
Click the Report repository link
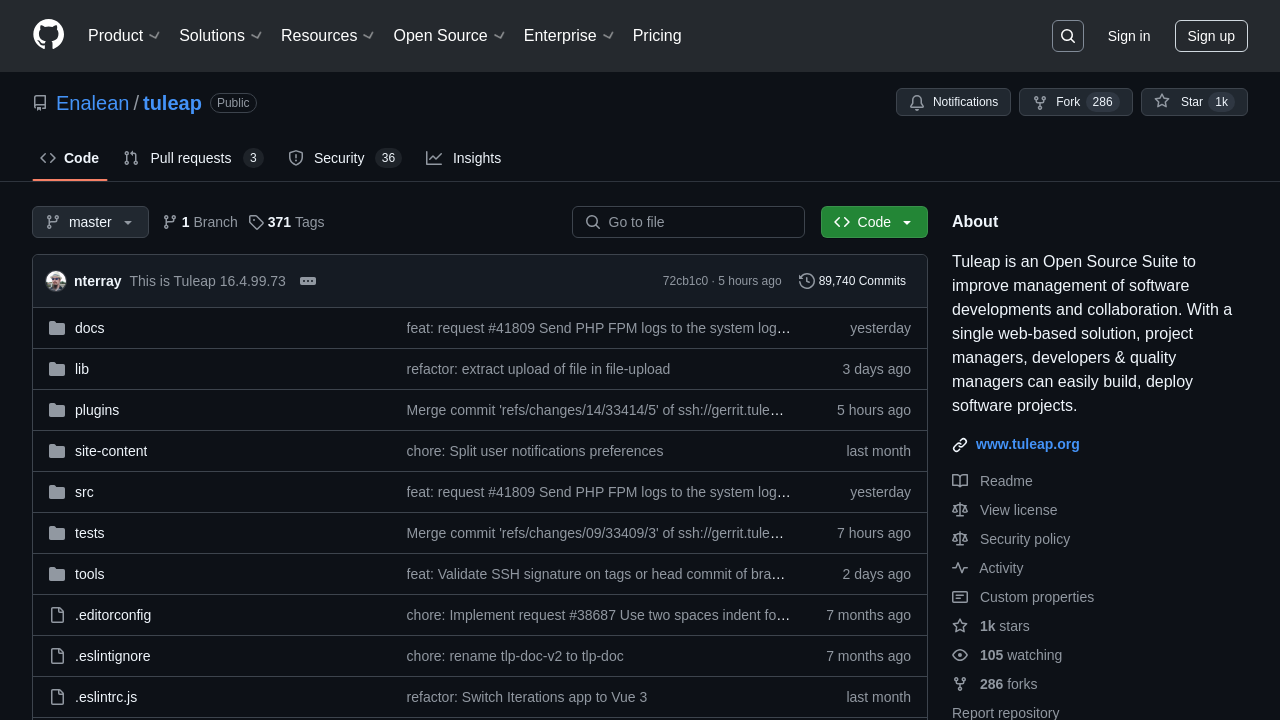pyautogui.click(x=1006, y=713)
